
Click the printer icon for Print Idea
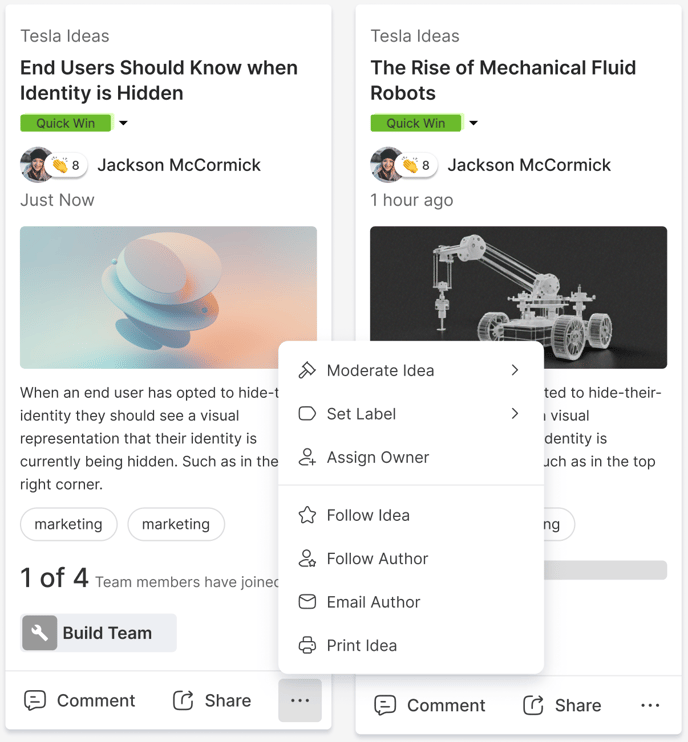pyautogui.click(x=307, y=645)
